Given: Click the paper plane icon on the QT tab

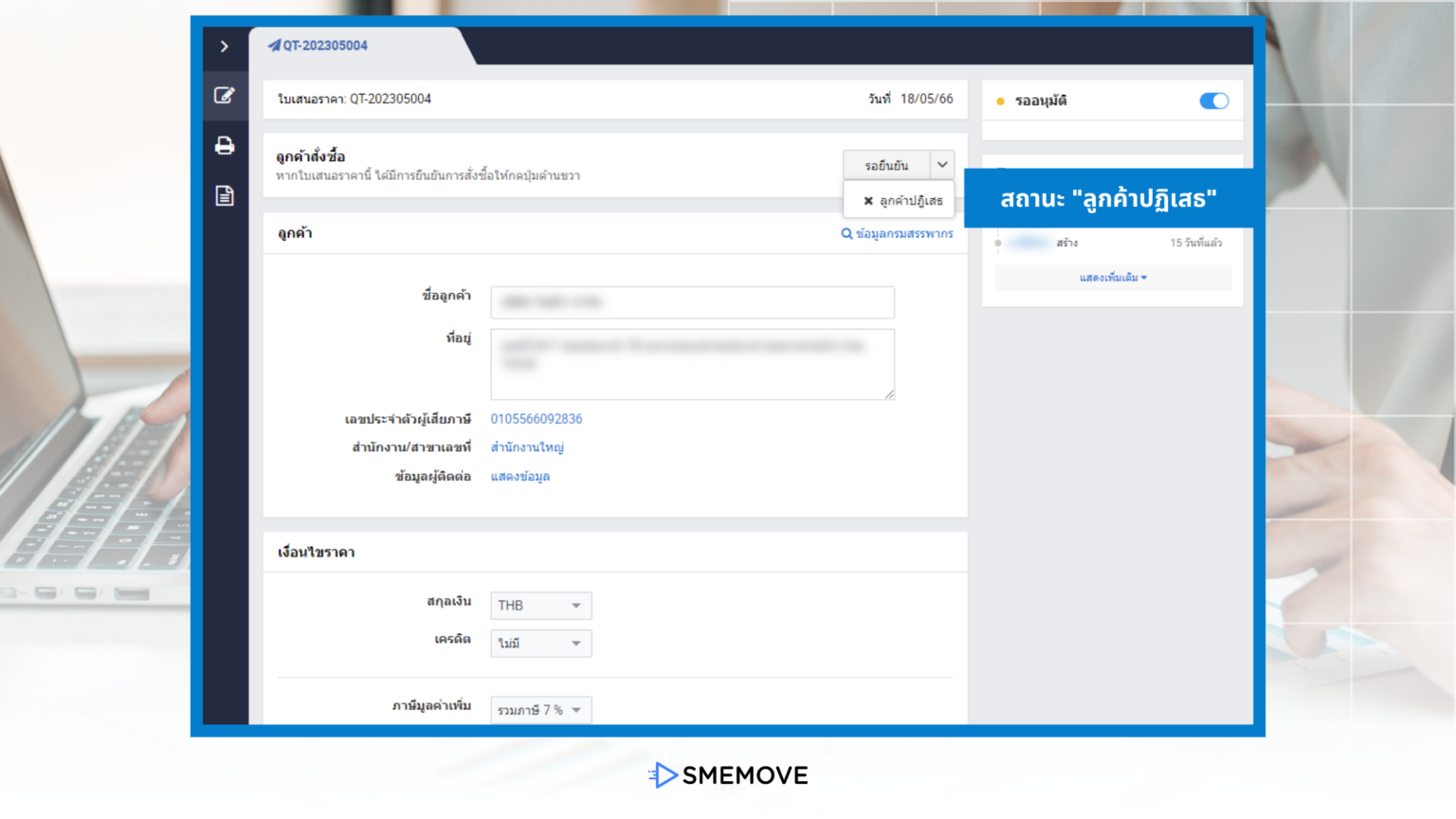Looking at the screenshot, I should point(273,45).
